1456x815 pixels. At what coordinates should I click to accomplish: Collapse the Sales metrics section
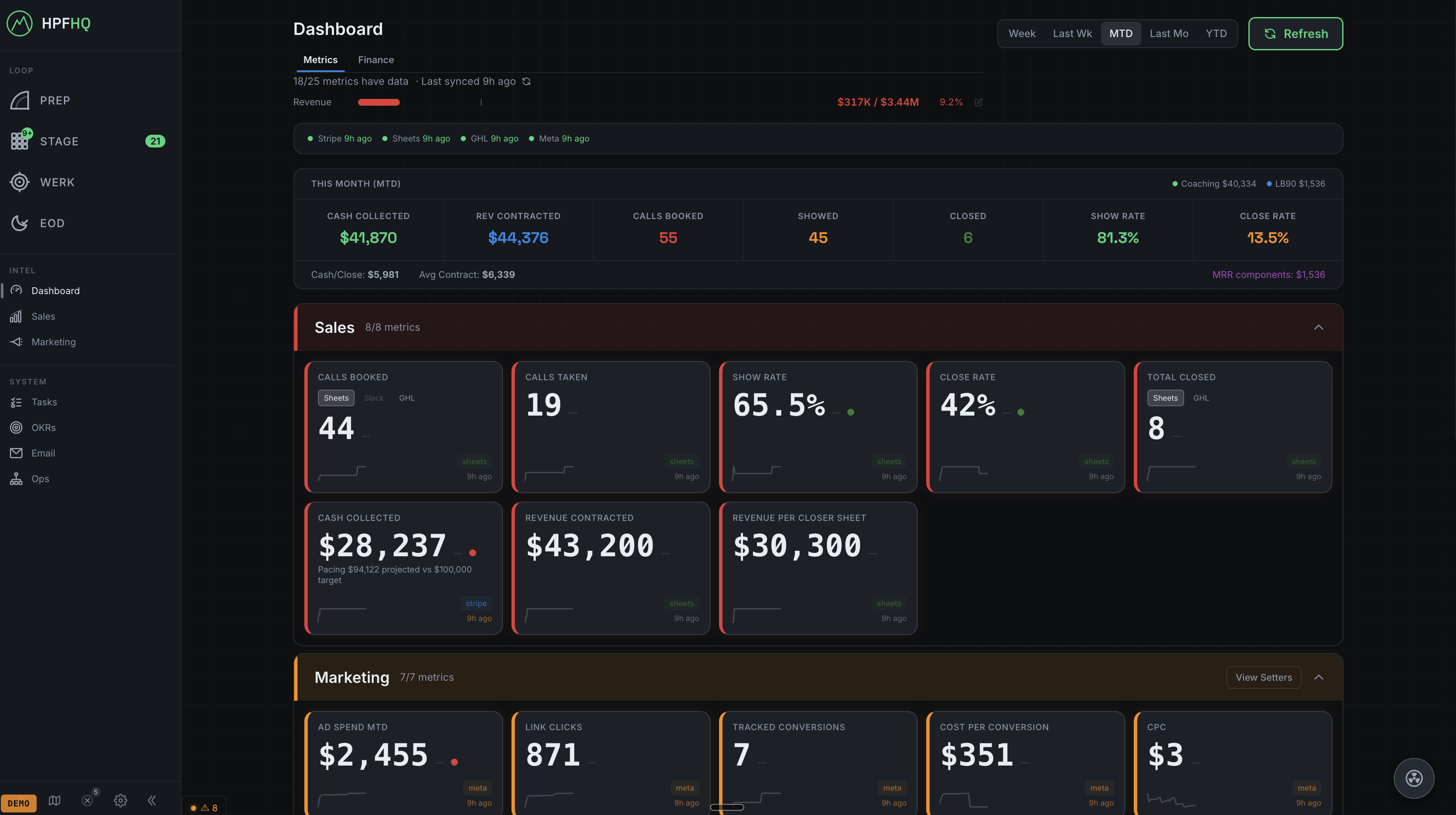[1319, 327]
